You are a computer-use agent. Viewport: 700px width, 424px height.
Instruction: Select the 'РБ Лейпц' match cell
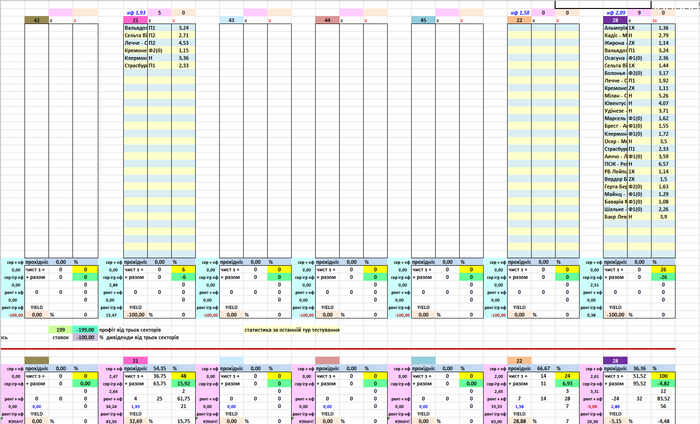point(616,171)
